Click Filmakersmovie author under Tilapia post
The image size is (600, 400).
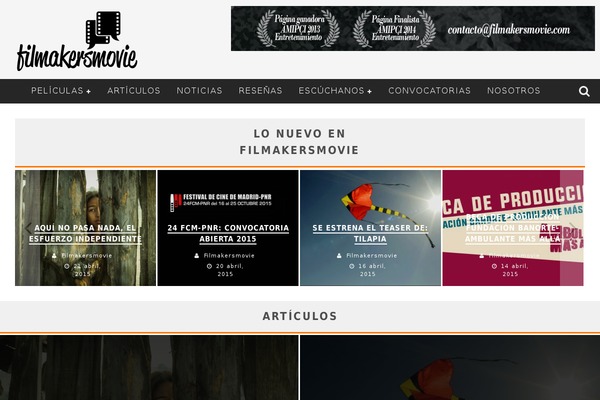point(372,256)
